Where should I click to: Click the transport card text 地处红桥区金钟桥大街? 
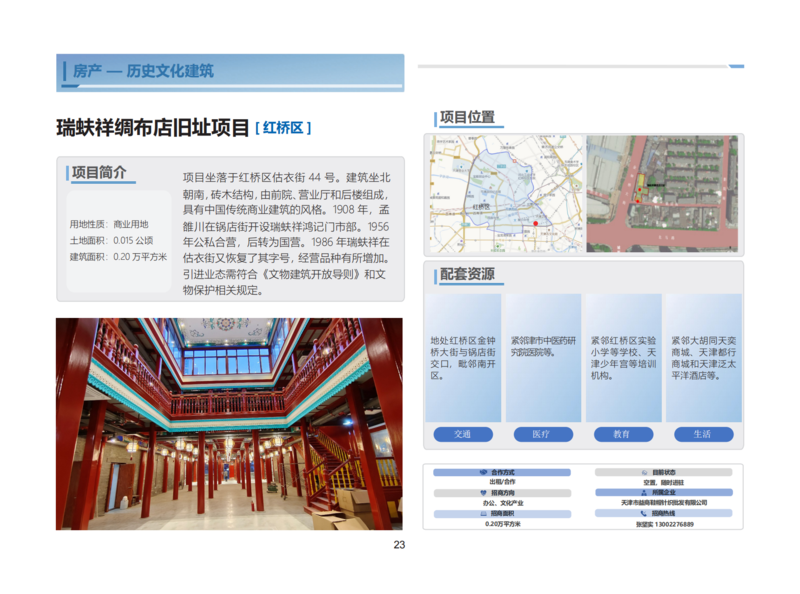463,358
